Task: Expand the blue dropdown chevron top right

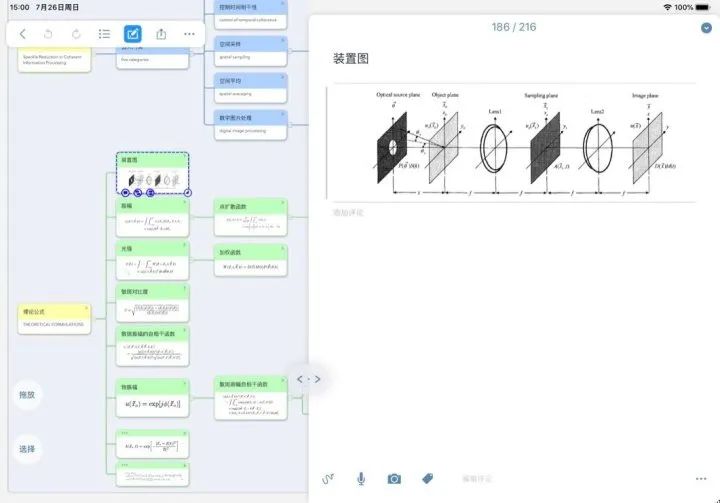Action: click(x=706, y=28)
